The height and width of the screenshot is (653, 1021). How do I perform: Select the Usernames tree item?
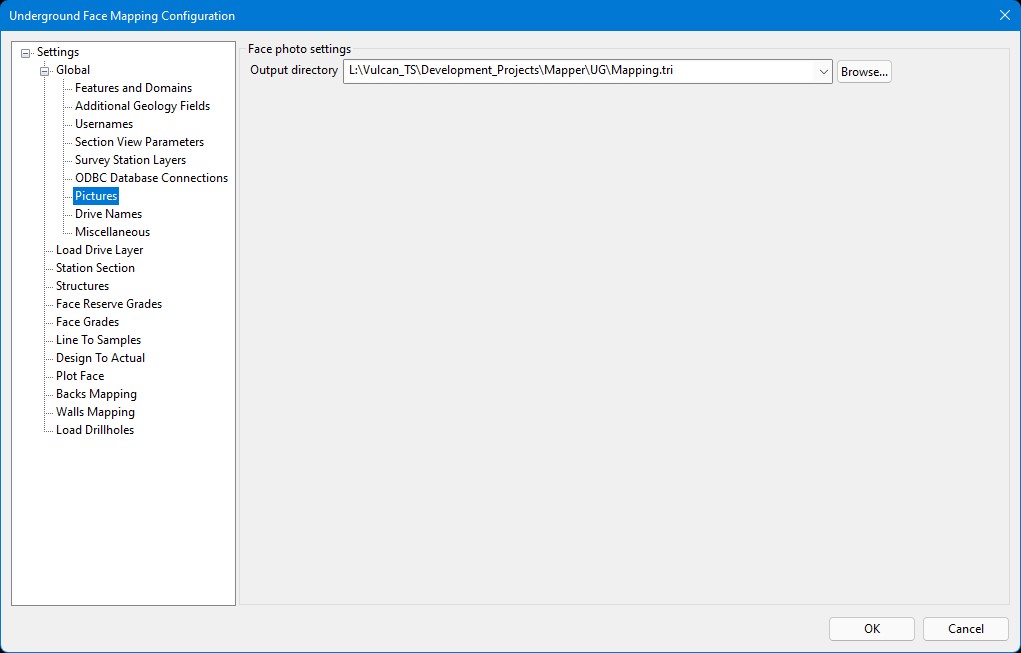(104, 124)
